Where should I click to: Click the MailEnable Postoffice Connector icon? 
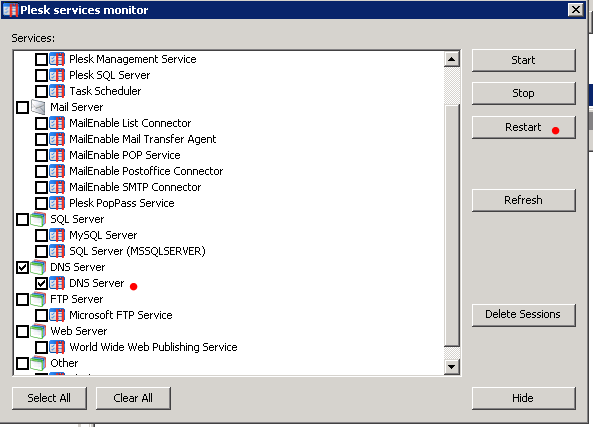(x=57, y=171)
